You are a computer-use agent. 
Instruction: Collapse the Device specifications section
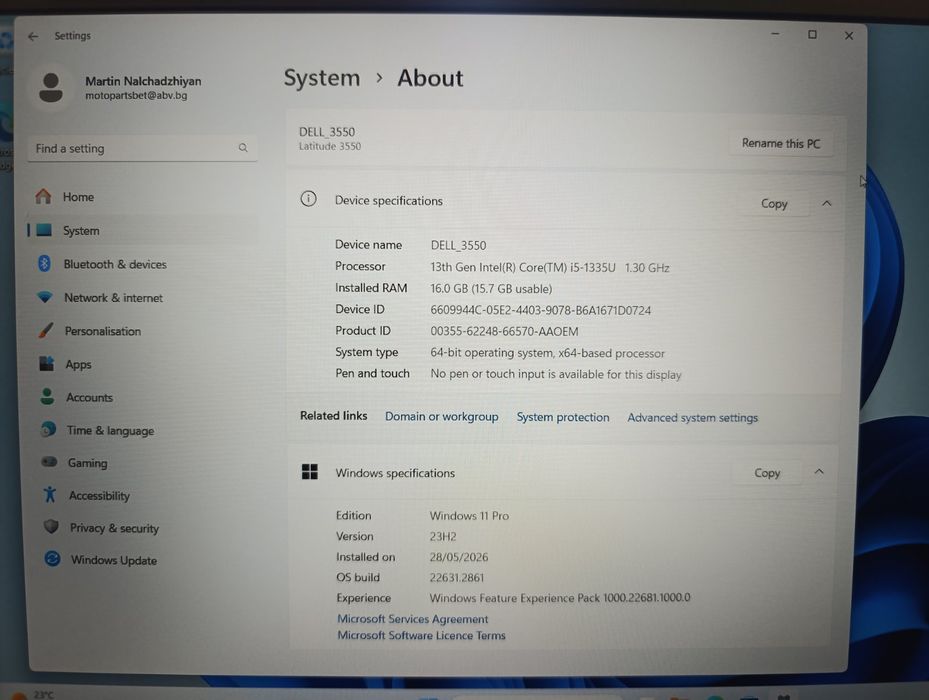coord(827,203)
